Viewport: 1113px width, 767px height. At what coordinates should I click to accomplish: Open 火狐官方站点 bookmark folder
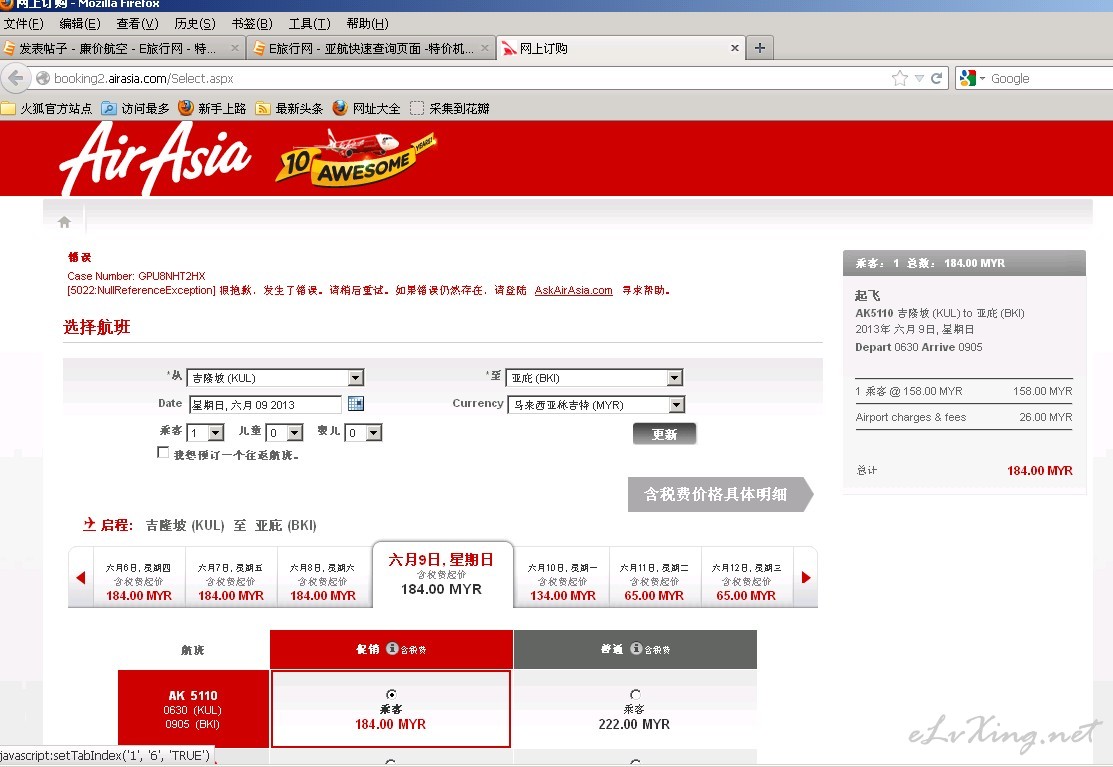point(47,109)
